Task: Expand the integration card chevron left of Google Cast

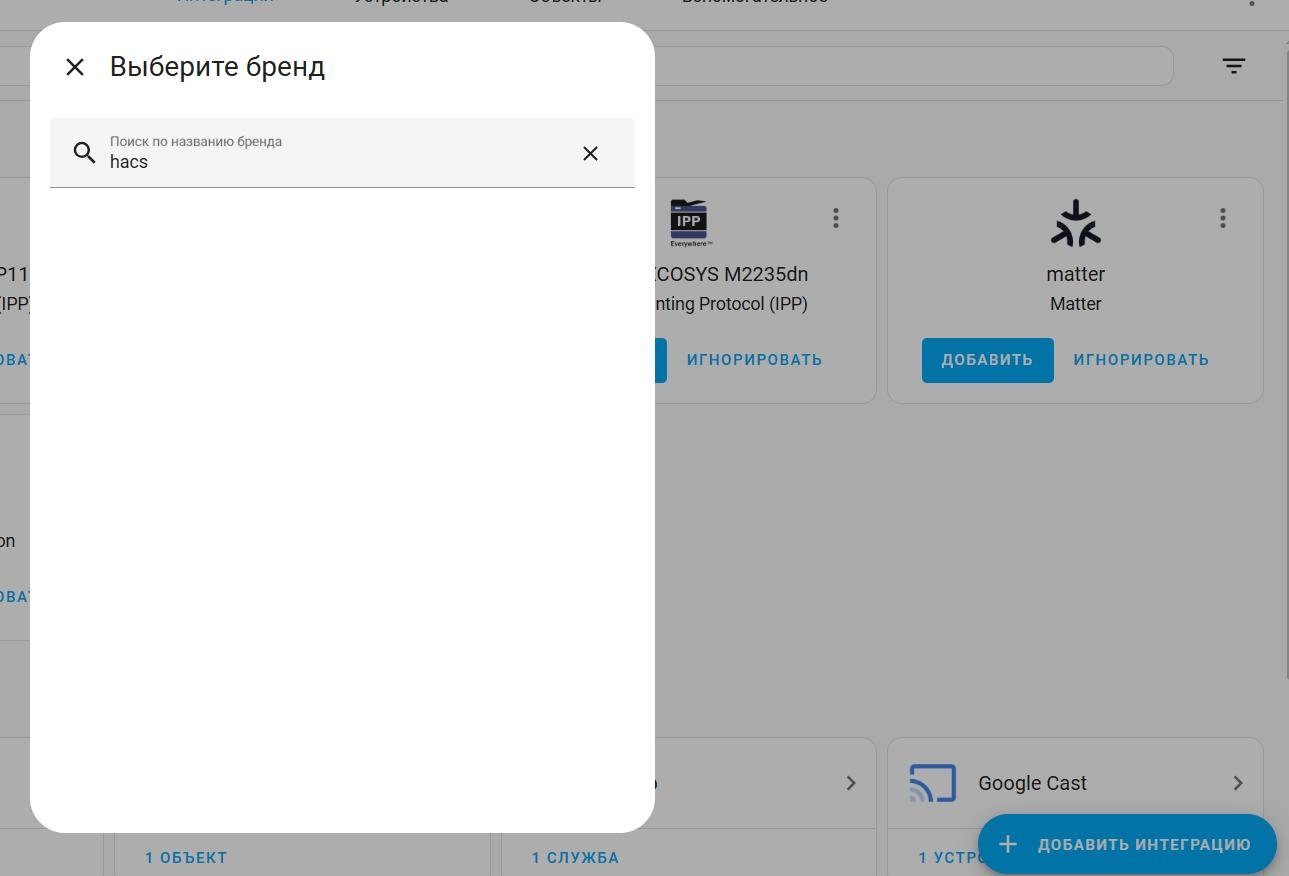Action: 851,783
